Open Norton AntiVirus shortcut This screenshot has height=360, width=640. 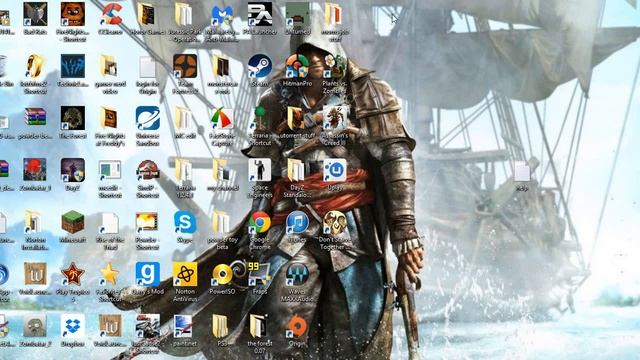185,274
